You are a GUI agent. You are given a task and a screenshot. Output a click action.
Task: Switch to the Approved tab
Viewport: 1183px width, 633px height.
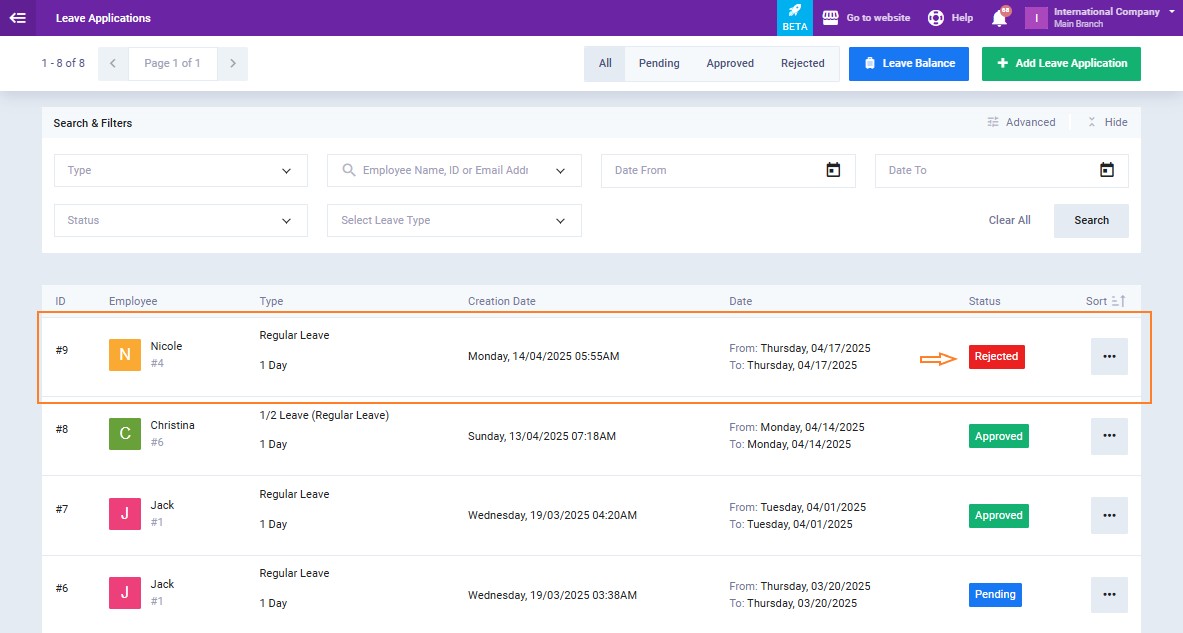point(730,63)
